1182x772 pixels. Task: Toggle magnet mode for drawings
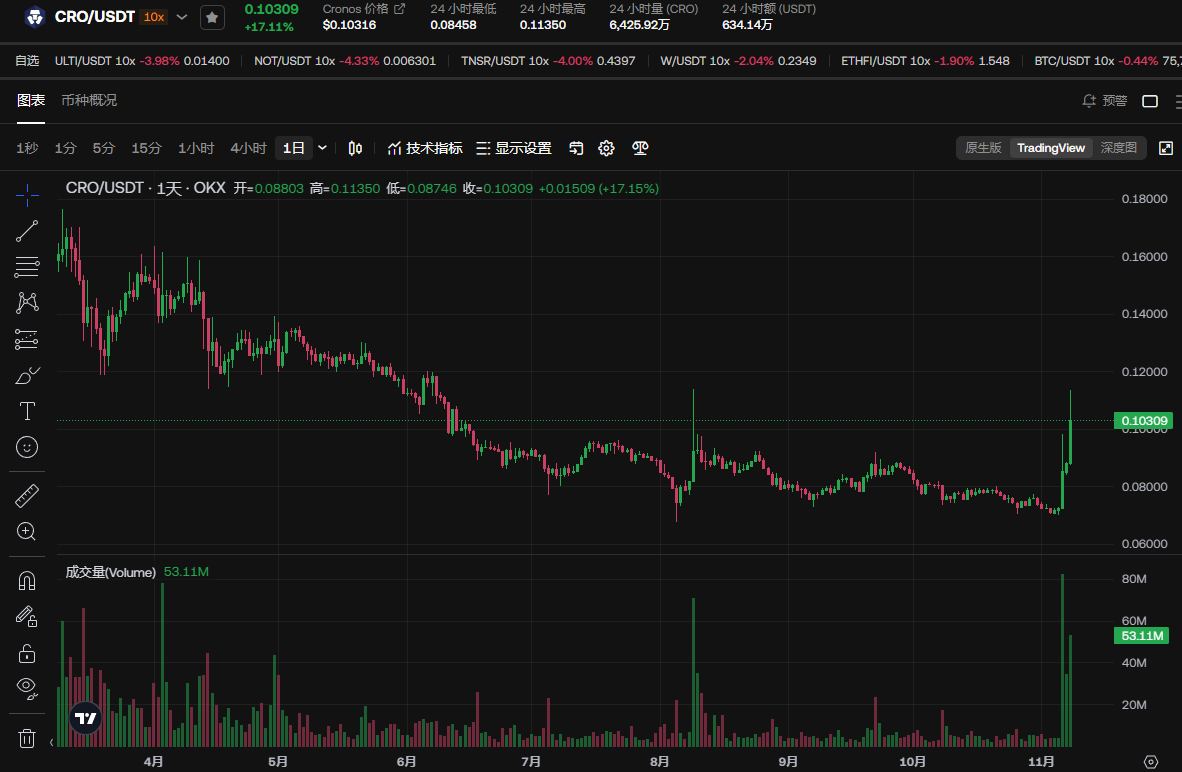27,581
